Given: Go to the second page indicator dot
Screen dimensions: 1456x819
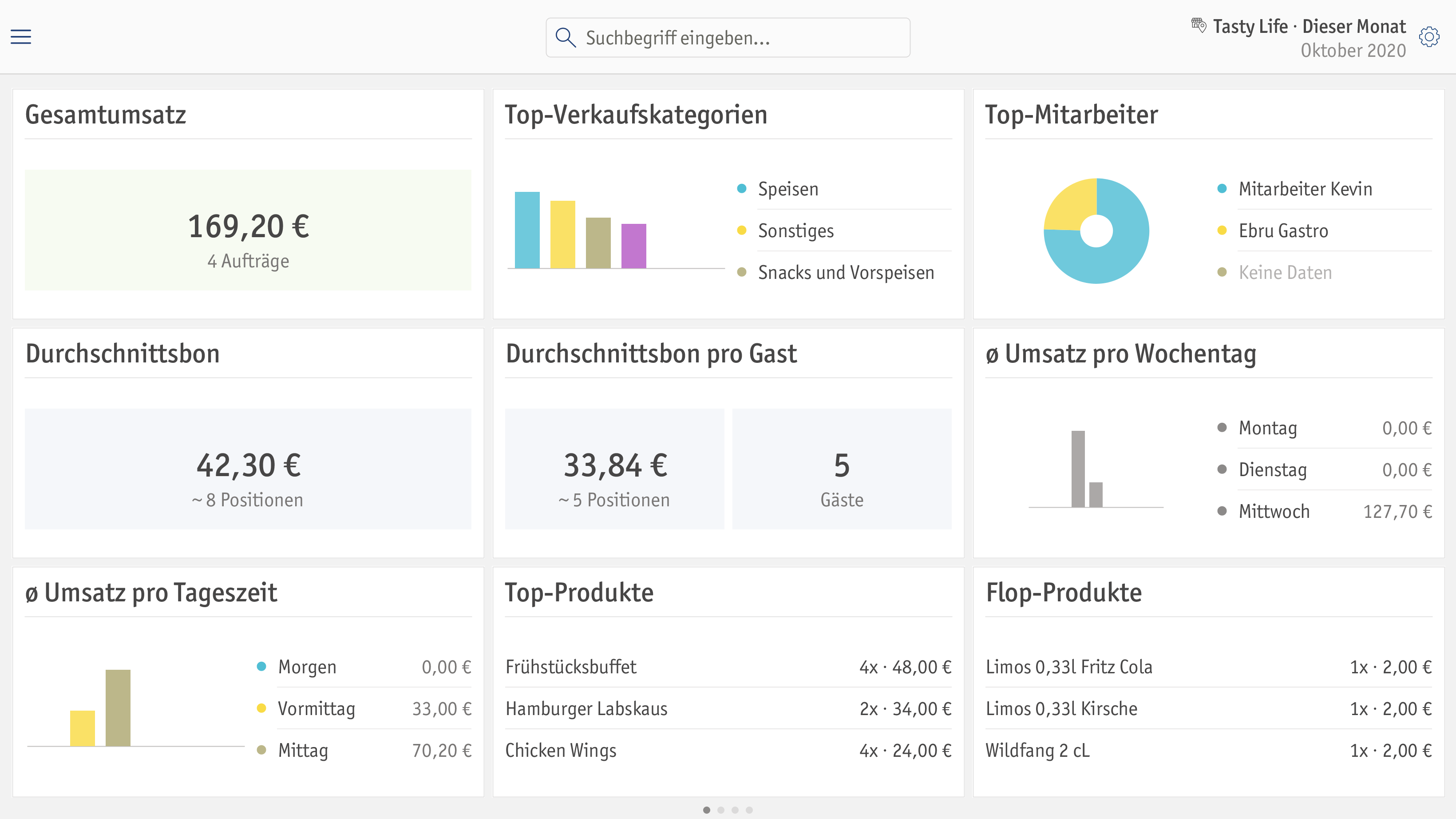Looking at the screenshot, I should (720, 810).
